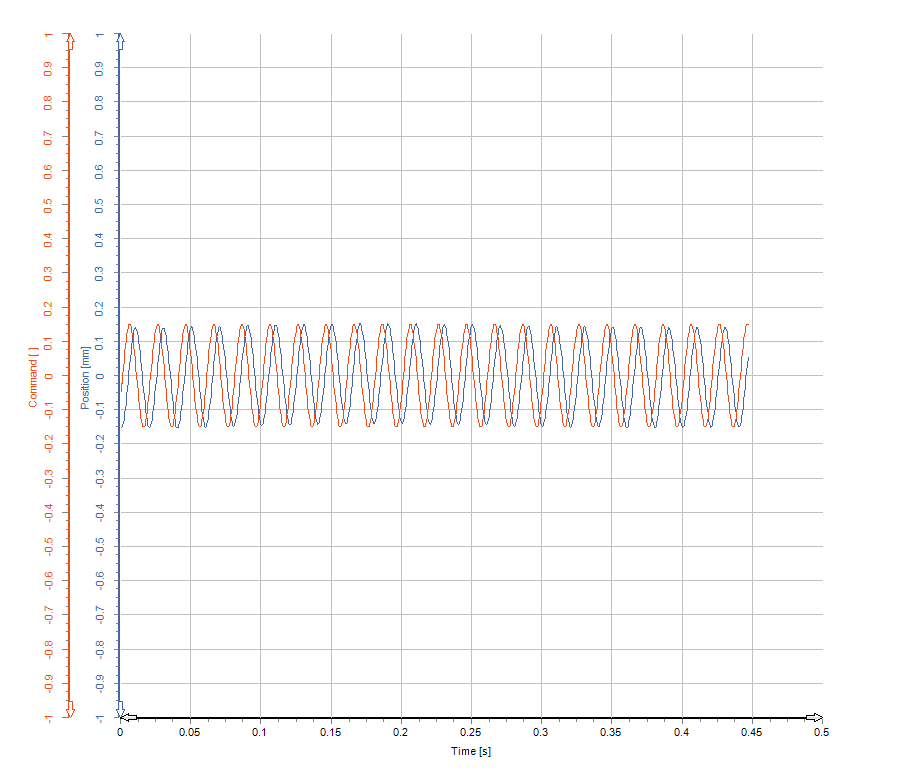Click the 0.25 tick label on Time axis
Viewport: 912px width, 772px height.
tap(470, 733)
